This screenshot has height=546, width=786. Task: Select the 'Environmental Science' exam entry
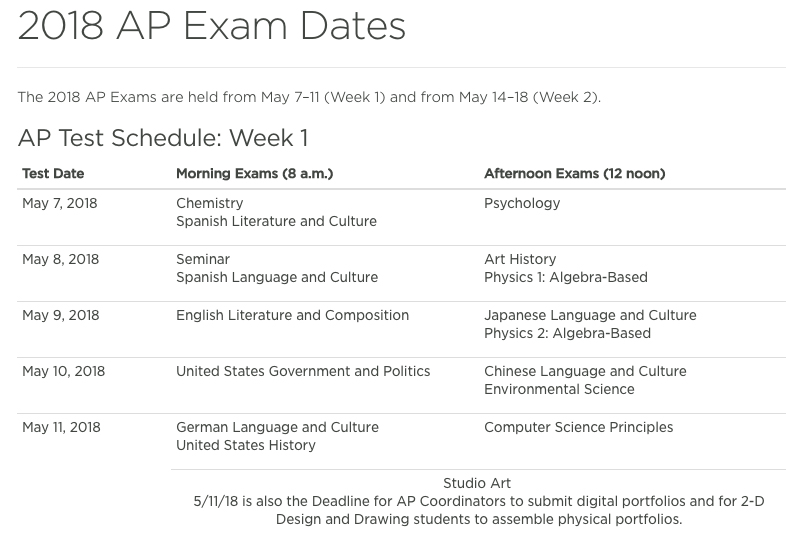(x=559, y=389)
